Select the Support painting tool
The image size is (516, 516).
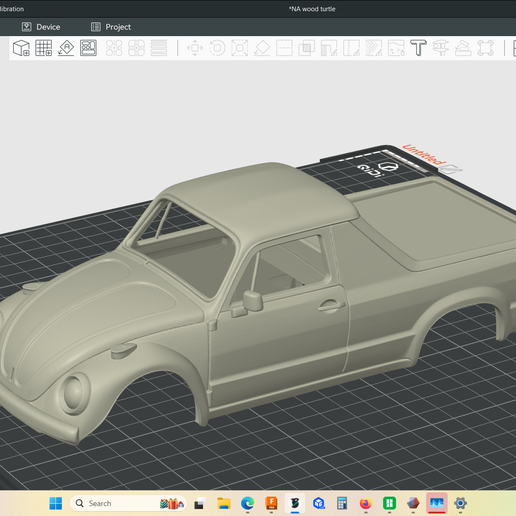click(x=329, y=48)
